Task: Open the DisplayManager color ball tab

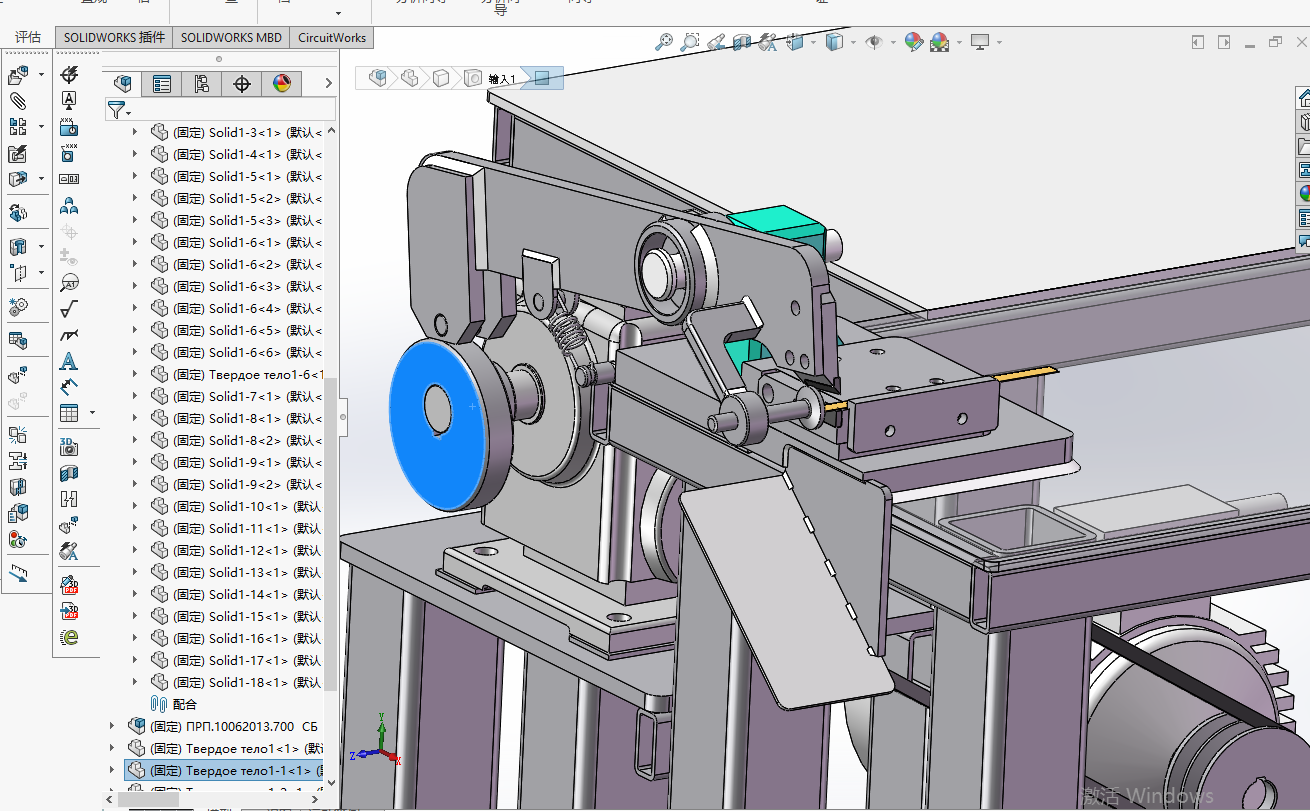Action: click(281, 84)
